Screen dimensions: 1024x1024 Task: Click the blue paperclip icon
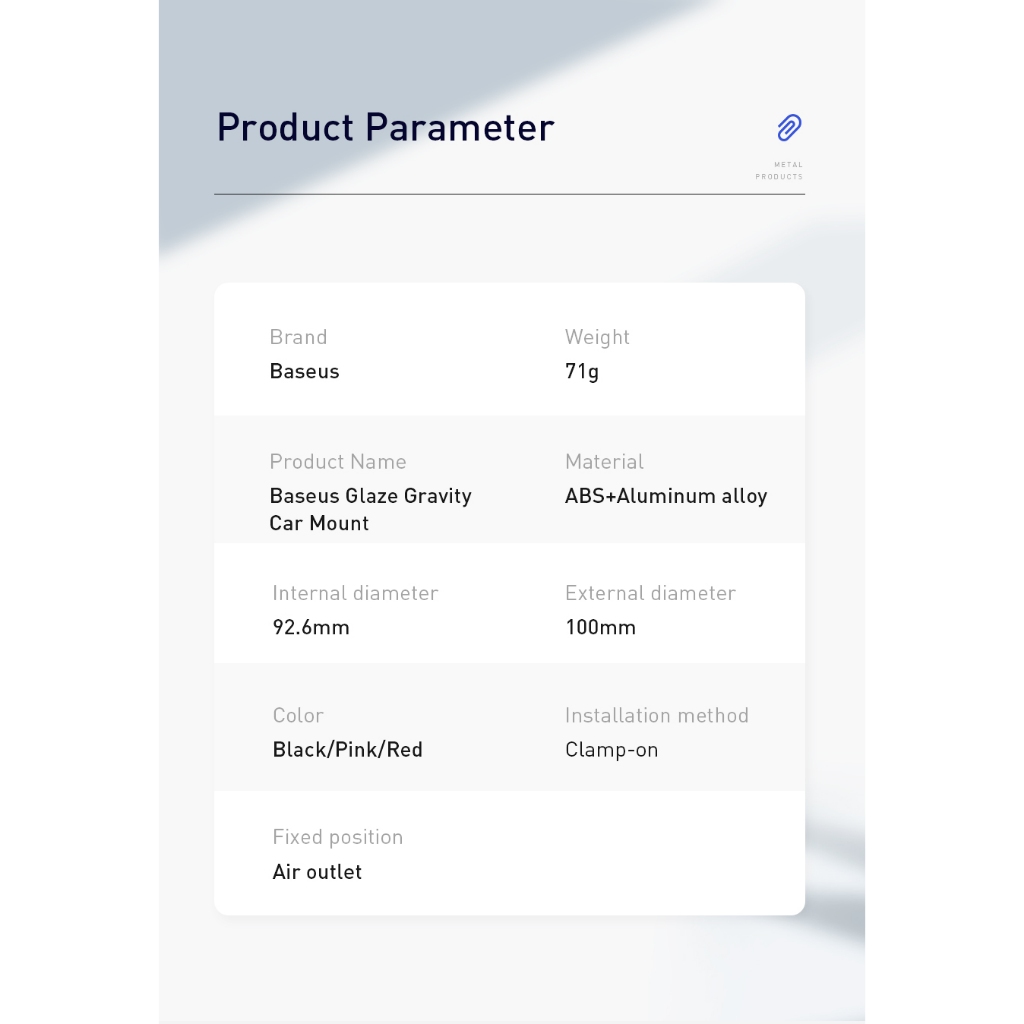click(789, 128)
